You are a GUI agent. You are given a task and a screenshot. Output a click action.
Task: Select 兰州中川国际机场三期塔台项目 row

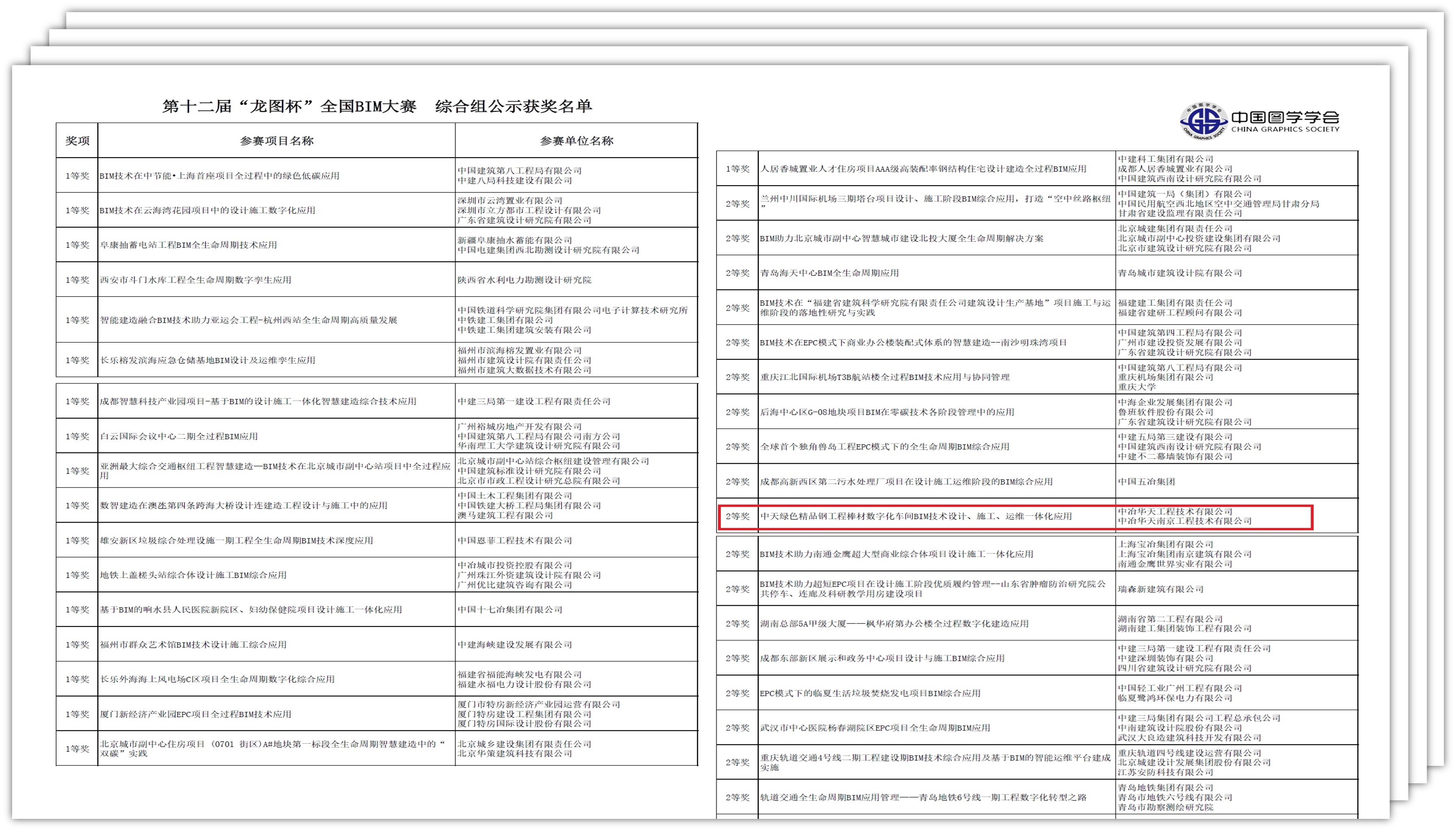tap(1037, 203)
